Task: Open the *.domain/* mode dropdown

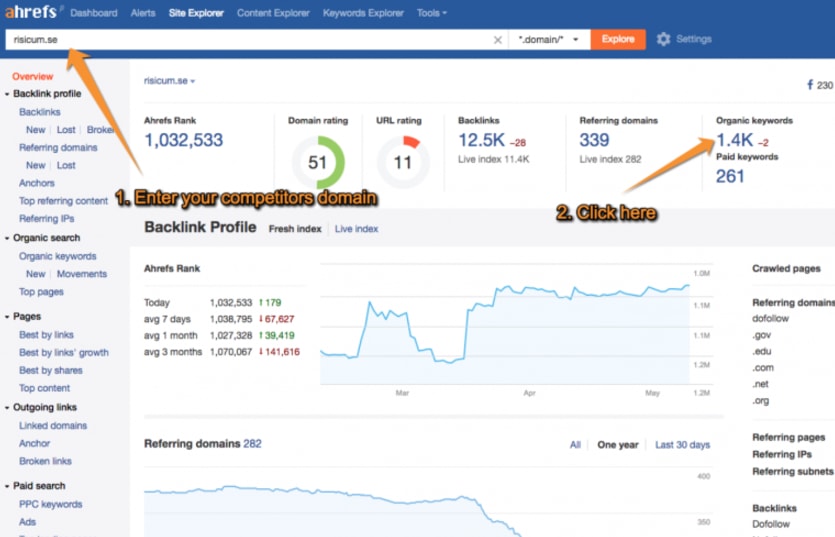Action: (548, 40)
